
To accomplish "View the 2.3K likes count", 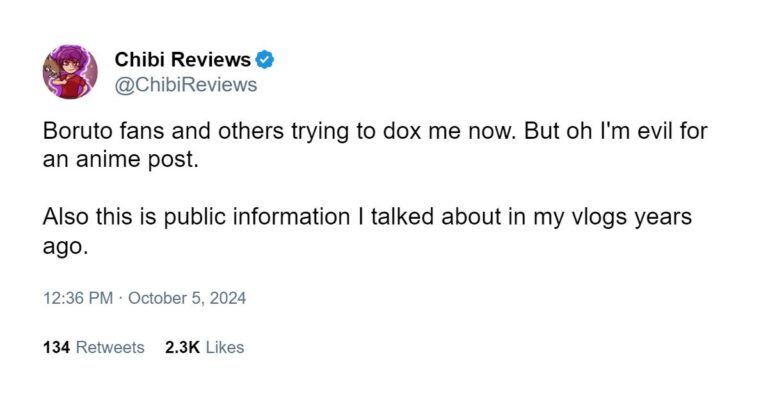I will point(182,347).
